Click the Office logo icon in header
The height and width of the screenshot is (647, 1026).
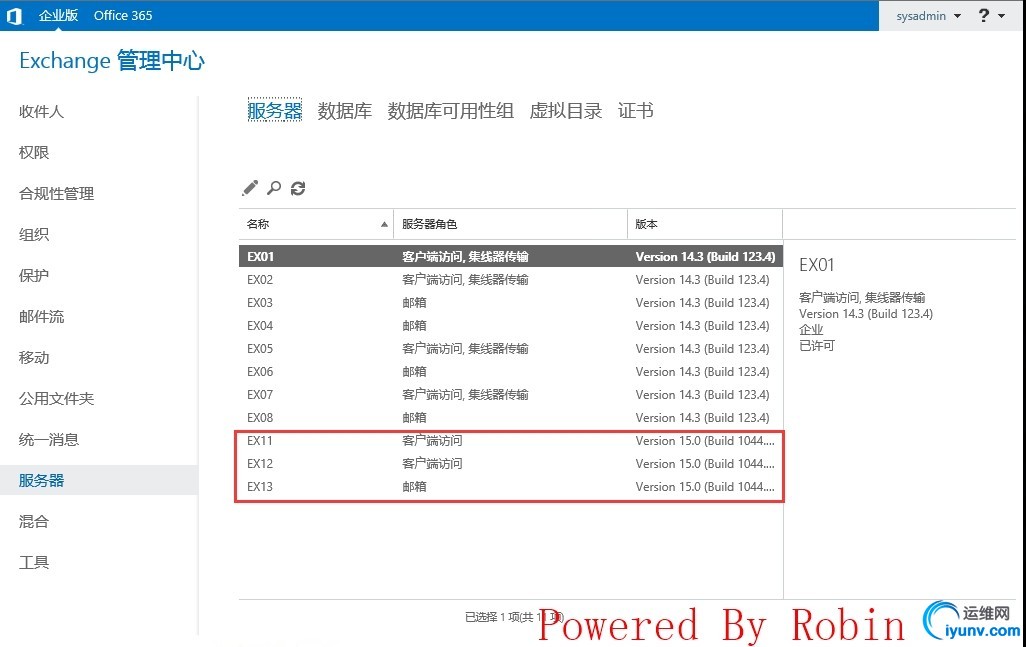point(14,16)
